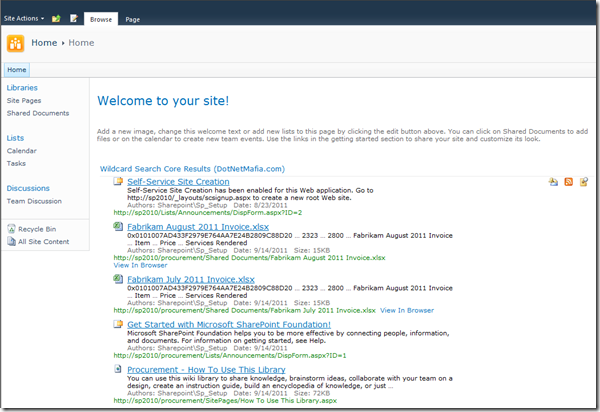Open the Announcements DispForm ID=2 URL

pos(208,213)
